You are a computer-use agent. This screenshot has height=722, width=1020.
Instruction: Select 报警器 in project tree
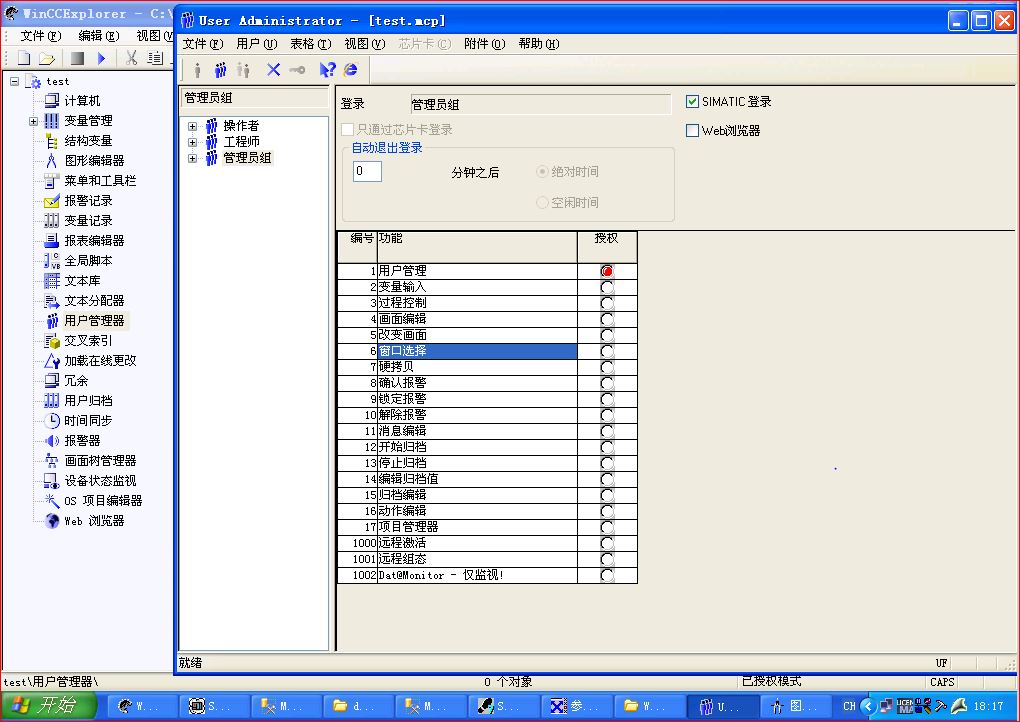[x=82, y=441]
